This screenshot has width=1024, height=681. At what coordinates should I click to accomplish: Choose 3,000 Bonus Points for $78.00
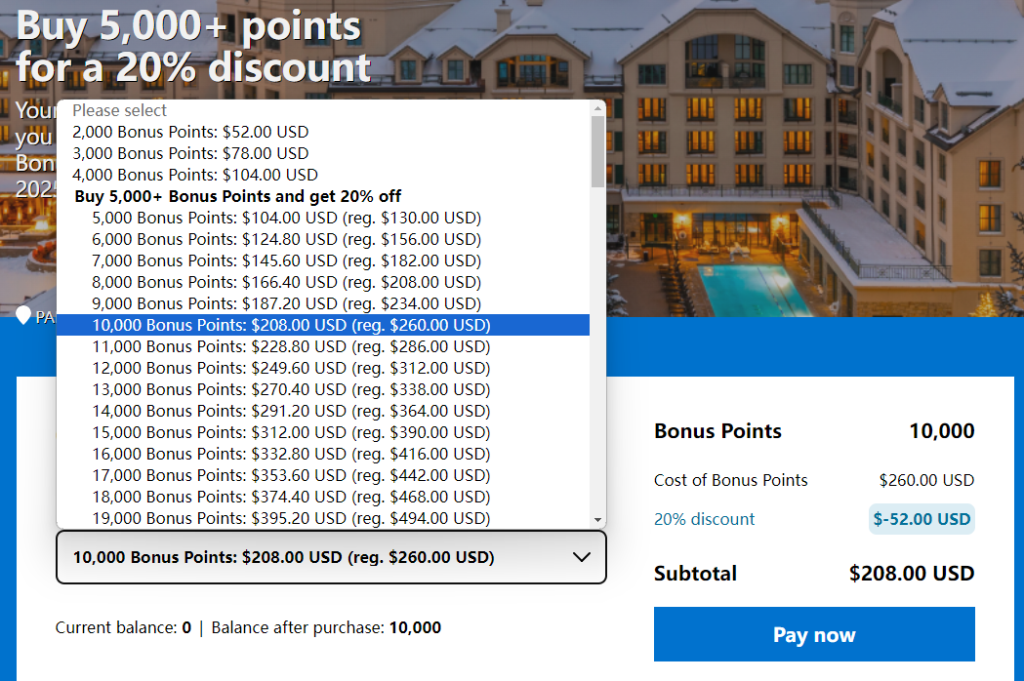(x=190, y=154)
